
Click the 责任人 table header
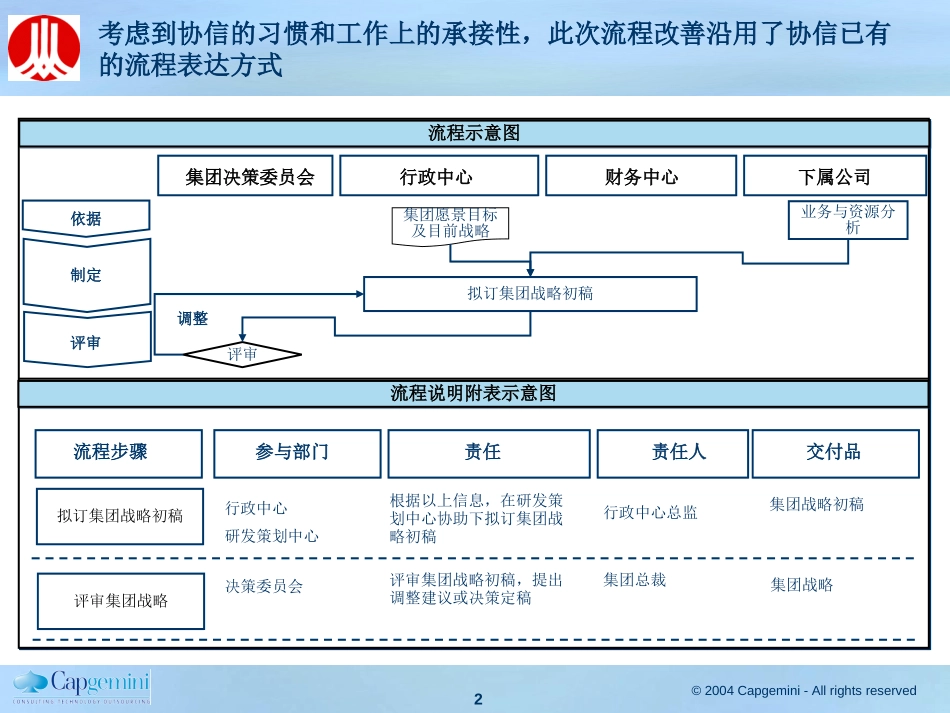(673, 454)
